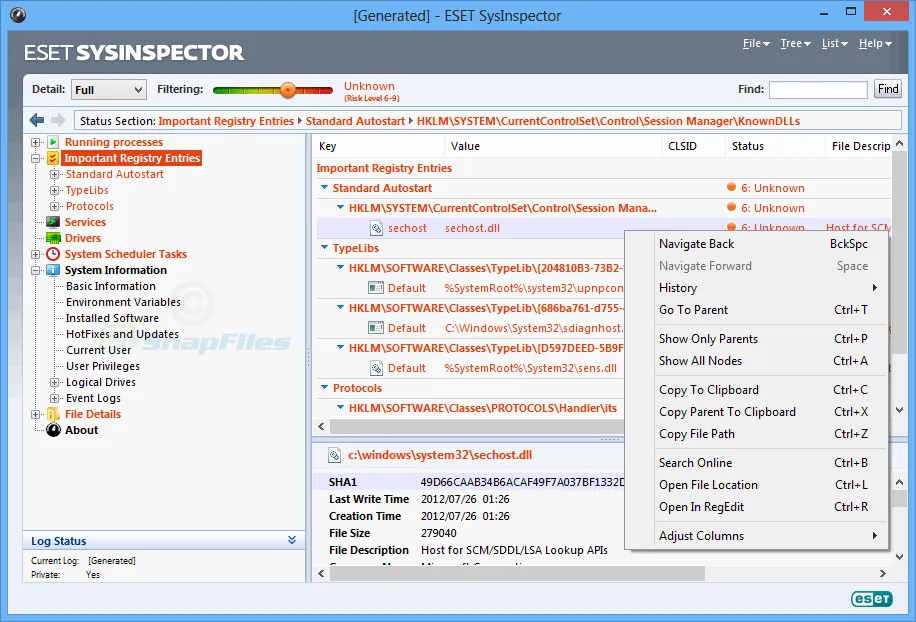This screenshot has width=916, height=622.
Task: Select Basic Information in tree
Action: point(110,286)
